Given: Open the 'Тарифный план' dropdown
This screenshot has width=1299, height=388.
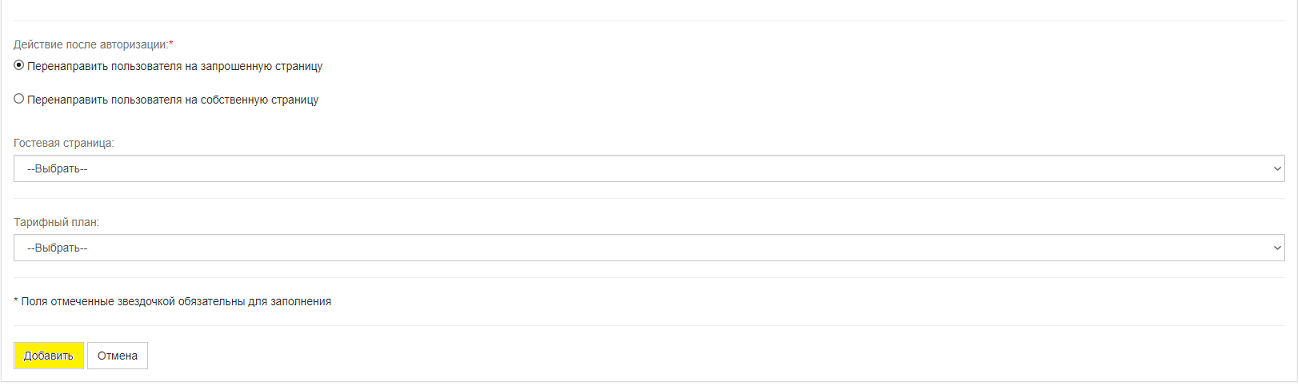Looking at the screenshot, I should pyautogui.click(x=649, y=248).
